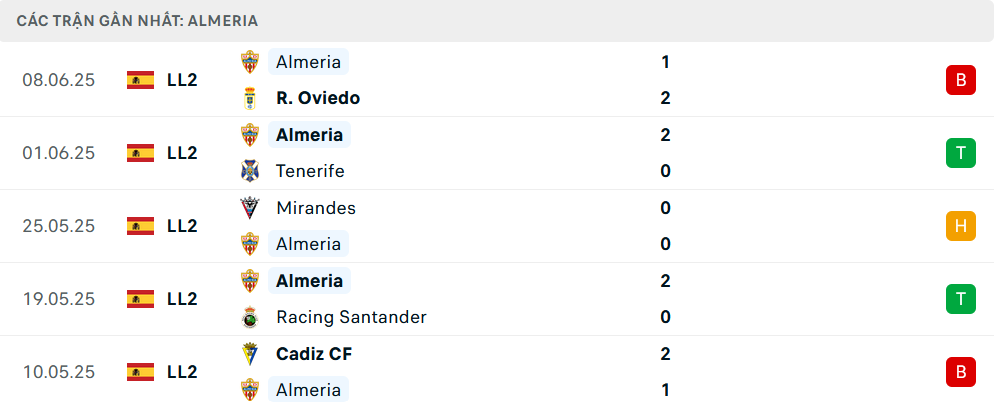Screen dimensions: 997x402
Task: Click red B badge for Cadiz match
Action: click(960, 371)
